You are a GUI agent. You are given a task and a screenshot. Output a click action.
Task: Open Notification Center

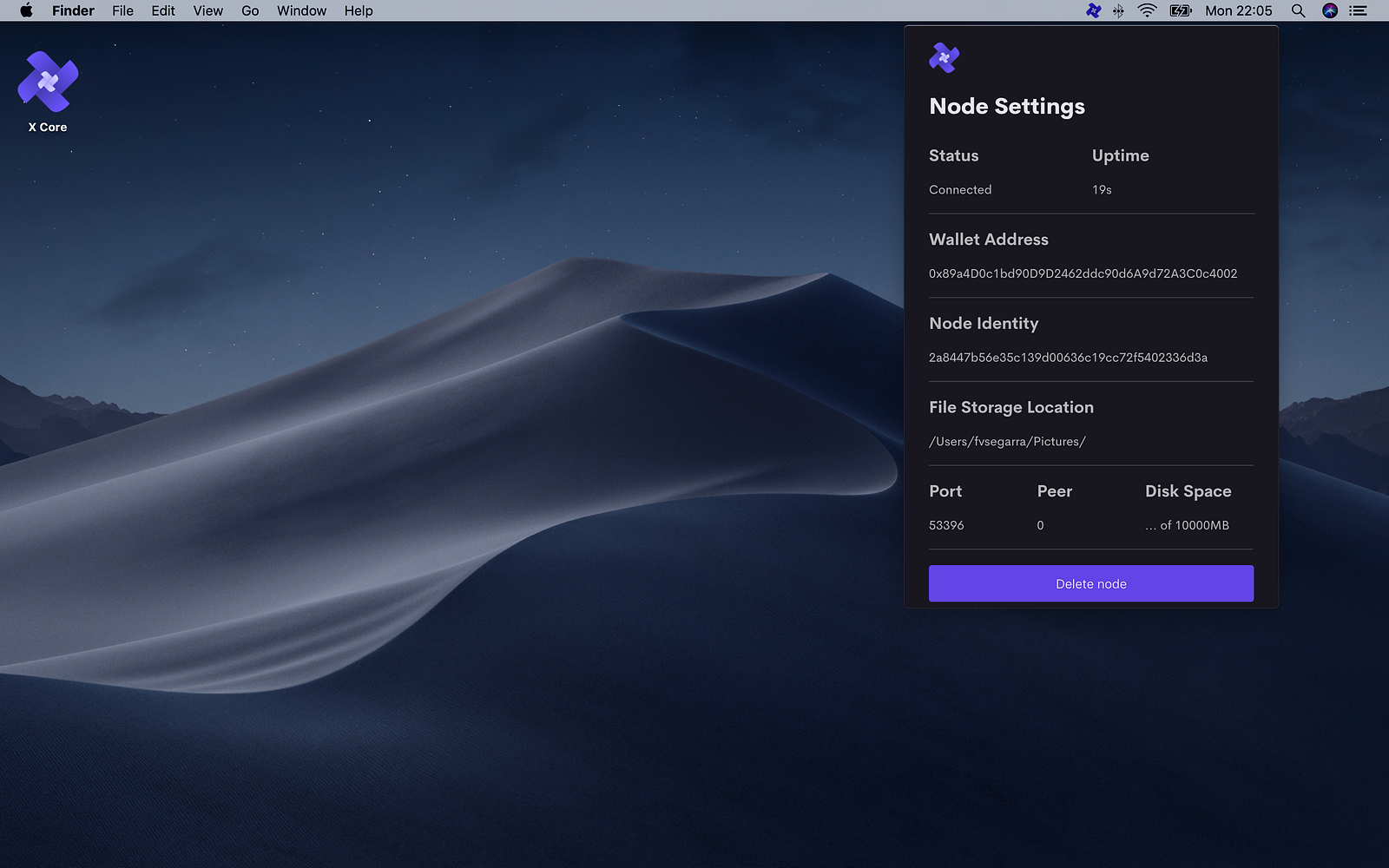point(1359,10)
